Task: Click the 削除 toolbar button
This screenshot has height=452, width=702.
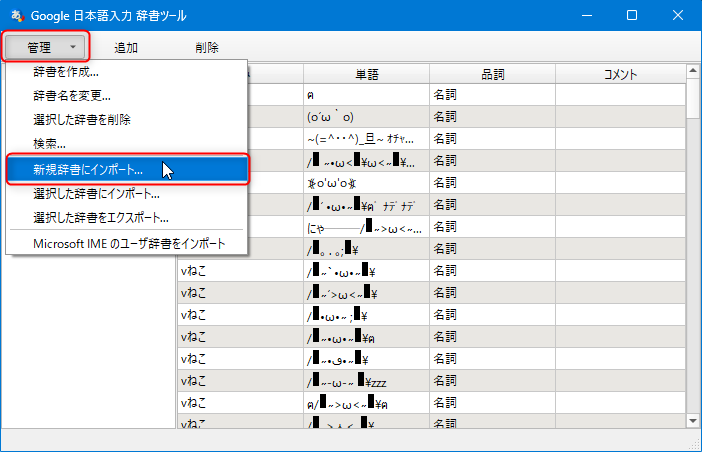Action: coord(207,47)
